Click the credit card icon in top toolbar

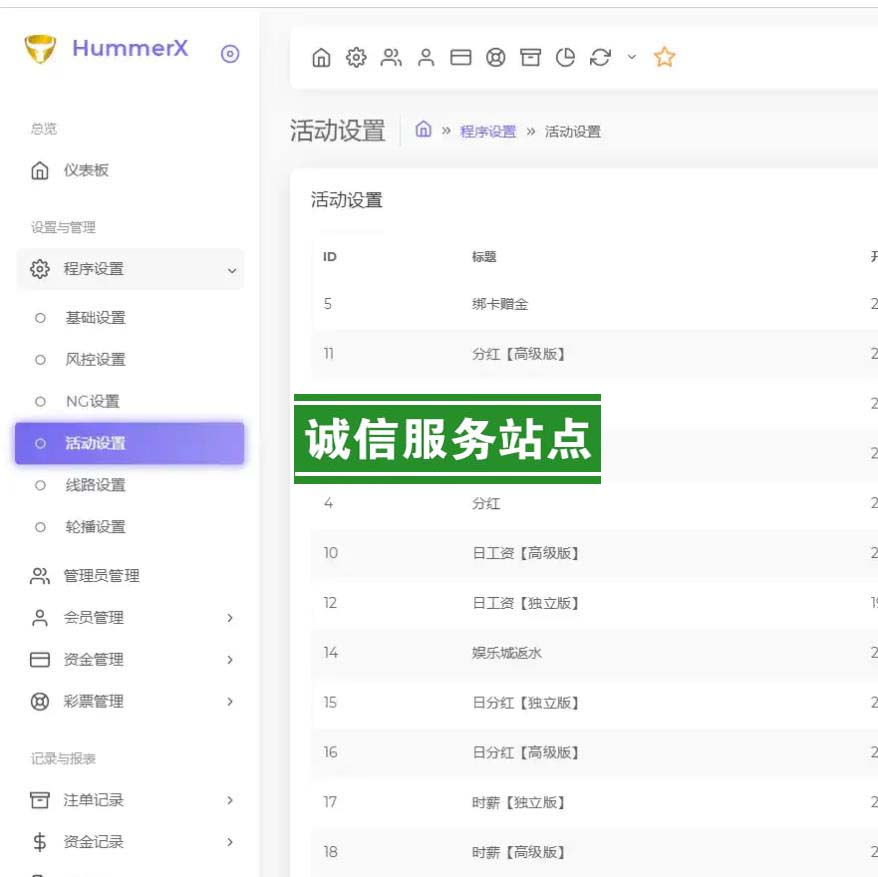point(460,58)
